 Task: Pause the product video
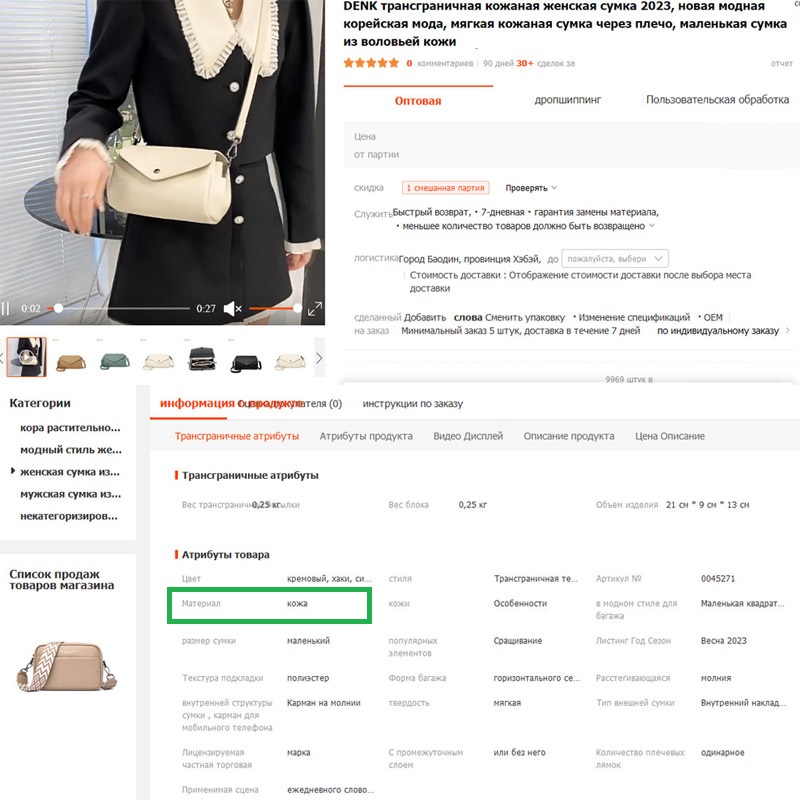pos(6,309)
